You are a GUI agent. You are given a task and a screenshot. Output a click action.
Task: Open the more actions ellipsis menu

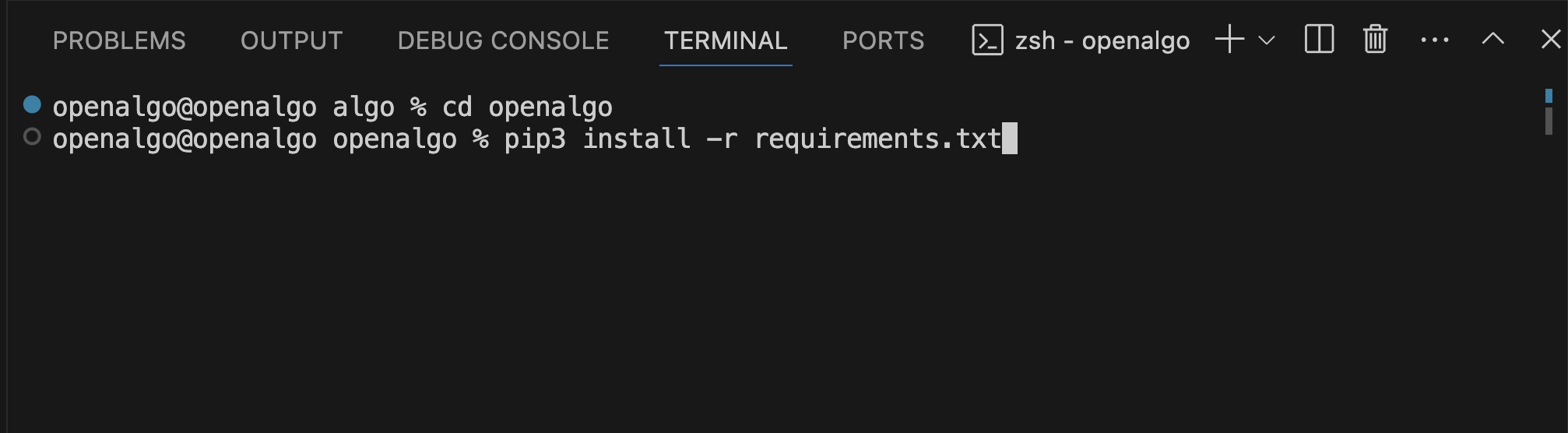point(1434,40)
